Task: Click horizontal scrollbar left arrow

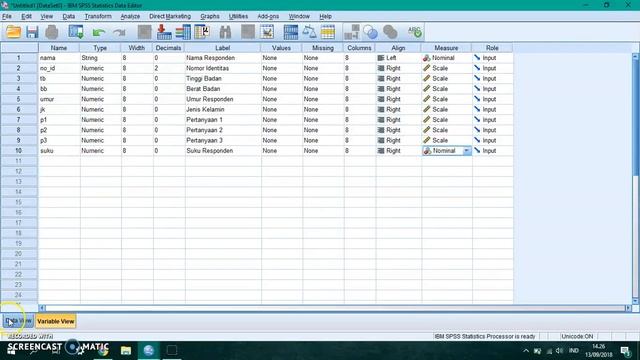Action: point(42,308)
